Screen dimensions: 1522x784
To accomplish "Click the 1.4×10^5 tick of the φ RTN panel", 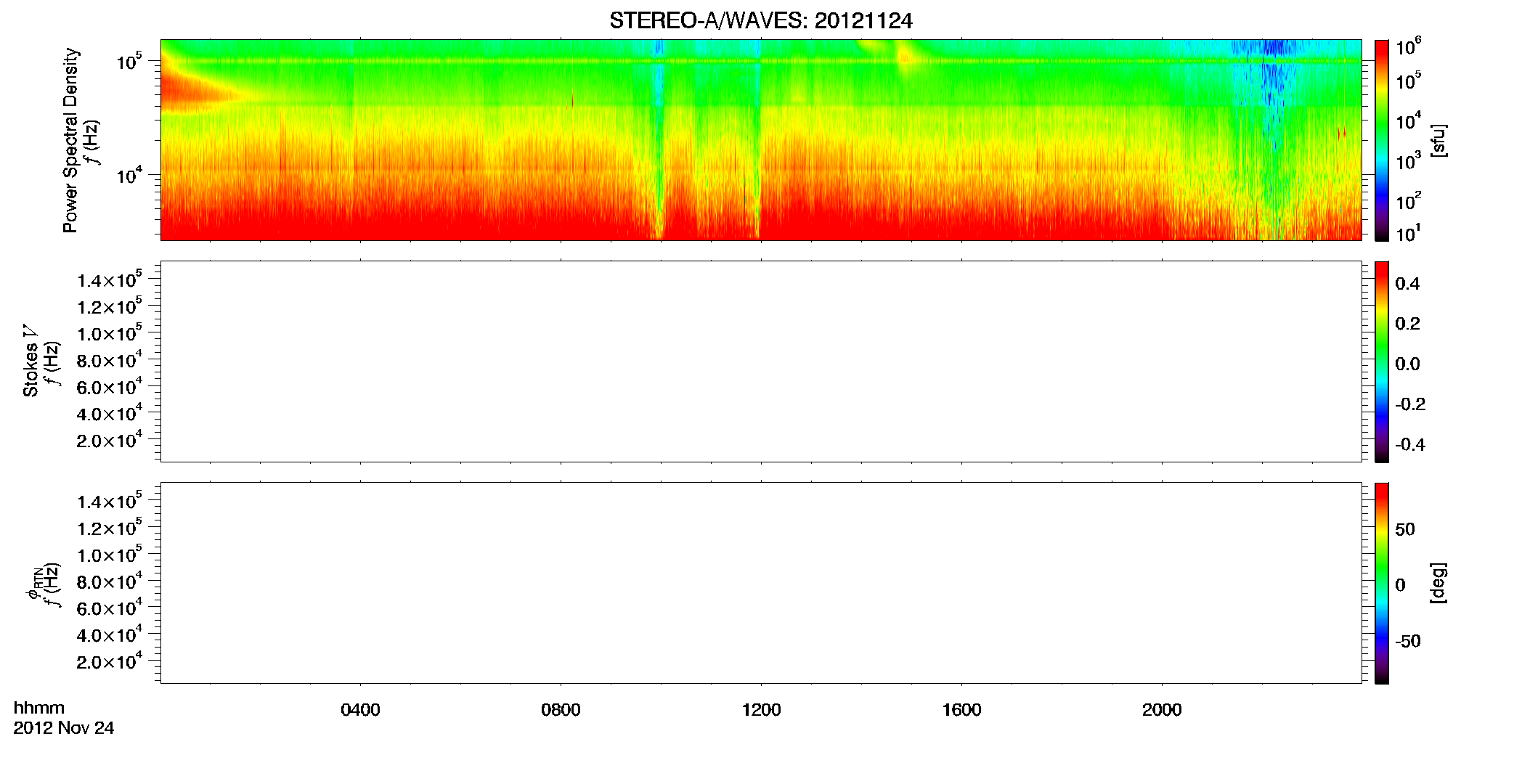I will pos(110,500).
